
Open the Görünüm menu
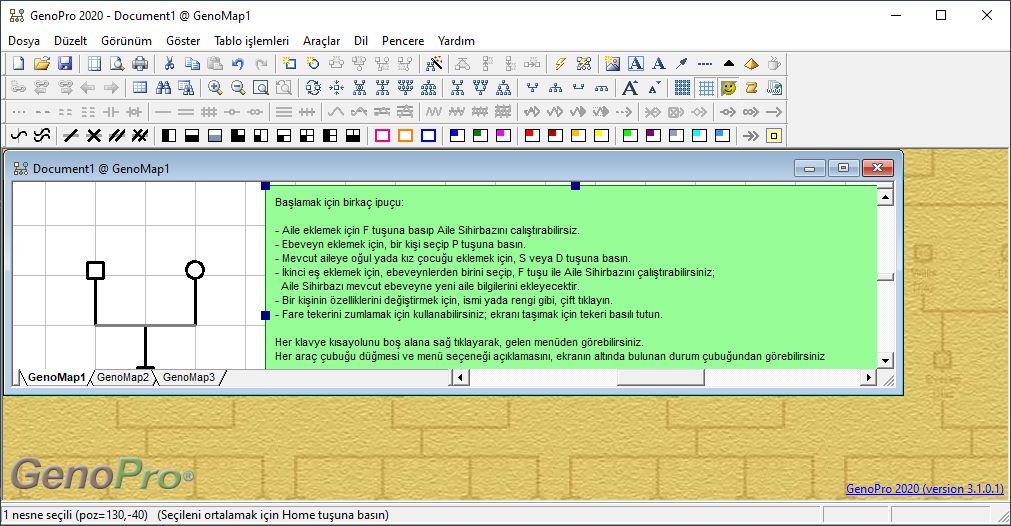126,41
